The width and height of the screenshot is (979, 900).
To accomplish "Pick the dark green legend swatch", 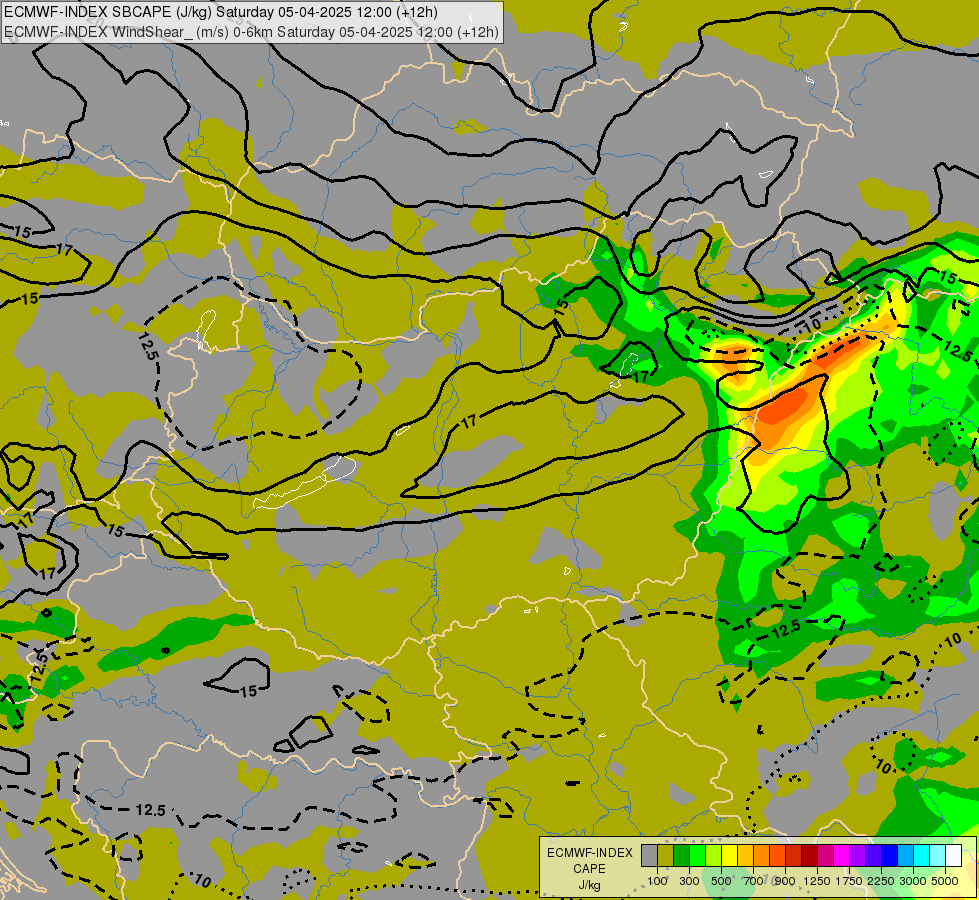I will pos(681,855).
